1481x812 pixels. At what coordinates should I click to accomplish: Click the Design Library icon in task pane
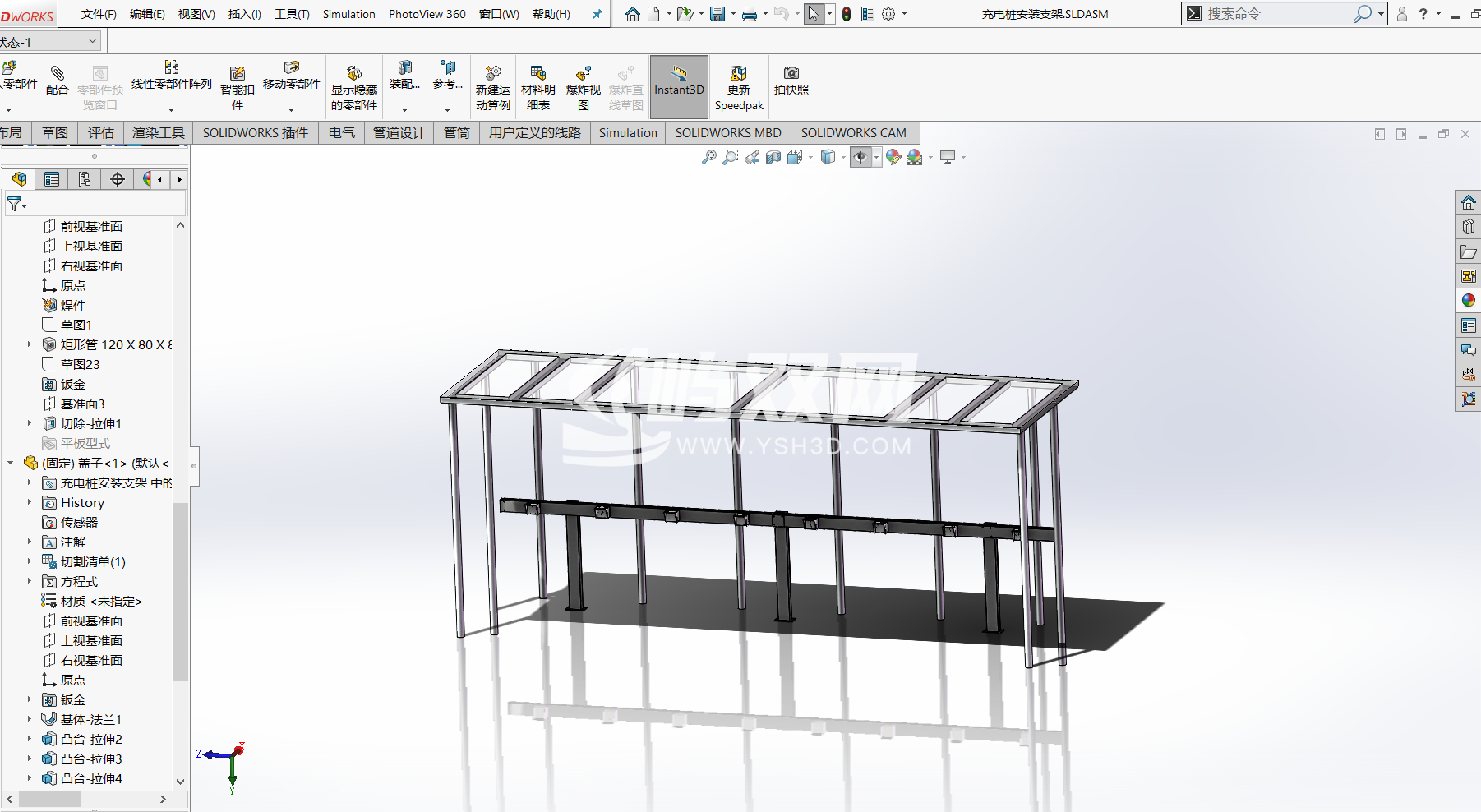1469,227
